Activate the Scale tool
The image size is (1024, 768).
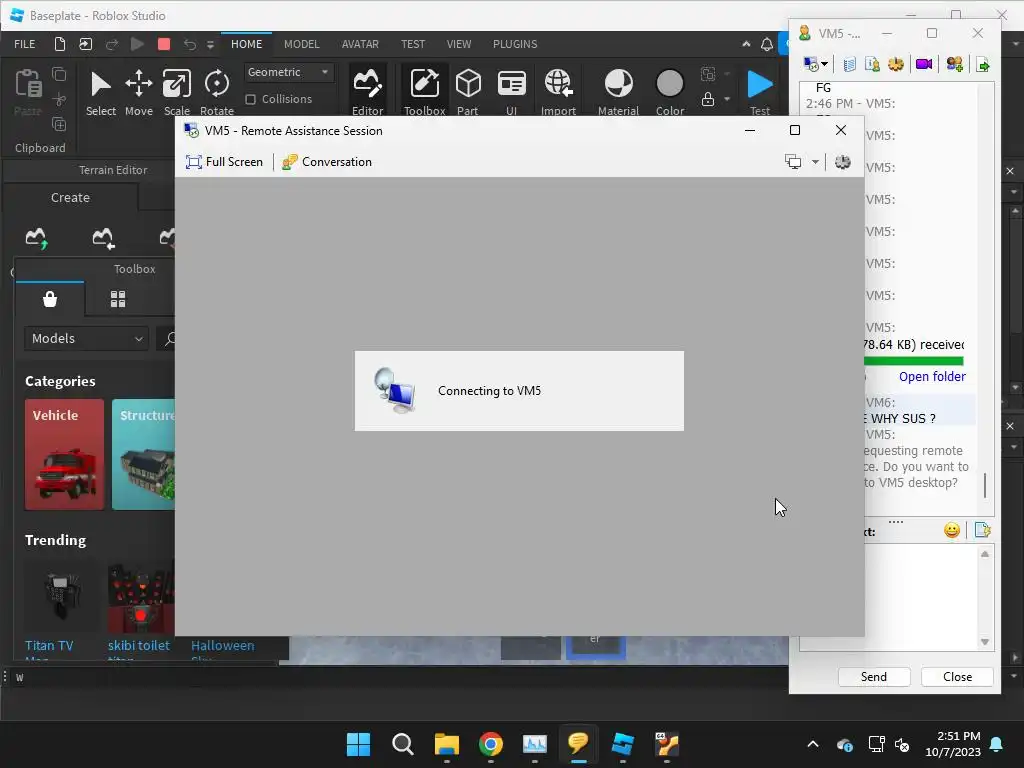pyautogui.click(x=176, y=93)
